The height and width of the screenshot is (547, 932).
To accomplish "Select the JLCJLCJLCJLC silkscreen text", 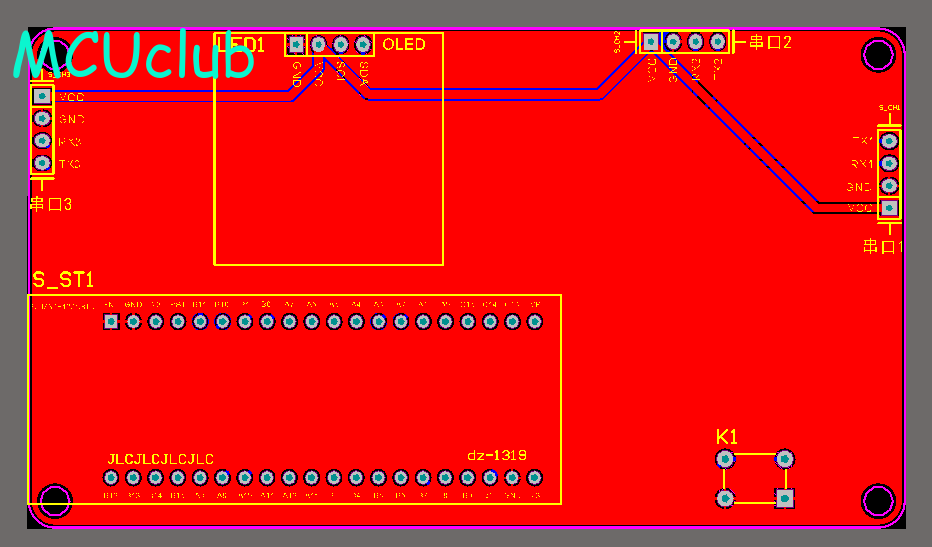I will point(160,459).
